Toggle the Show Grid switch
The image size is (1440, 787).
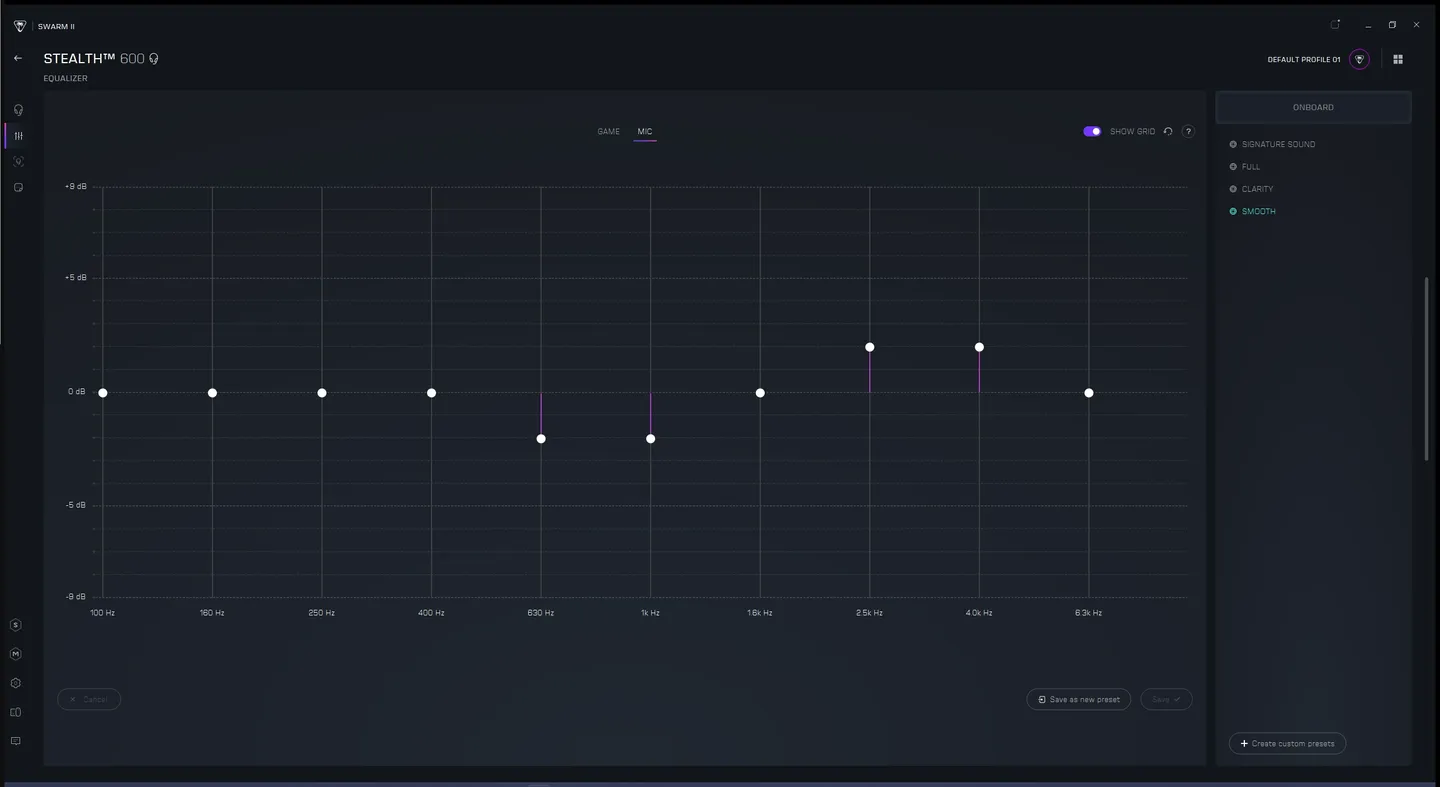coord(1092,131)
